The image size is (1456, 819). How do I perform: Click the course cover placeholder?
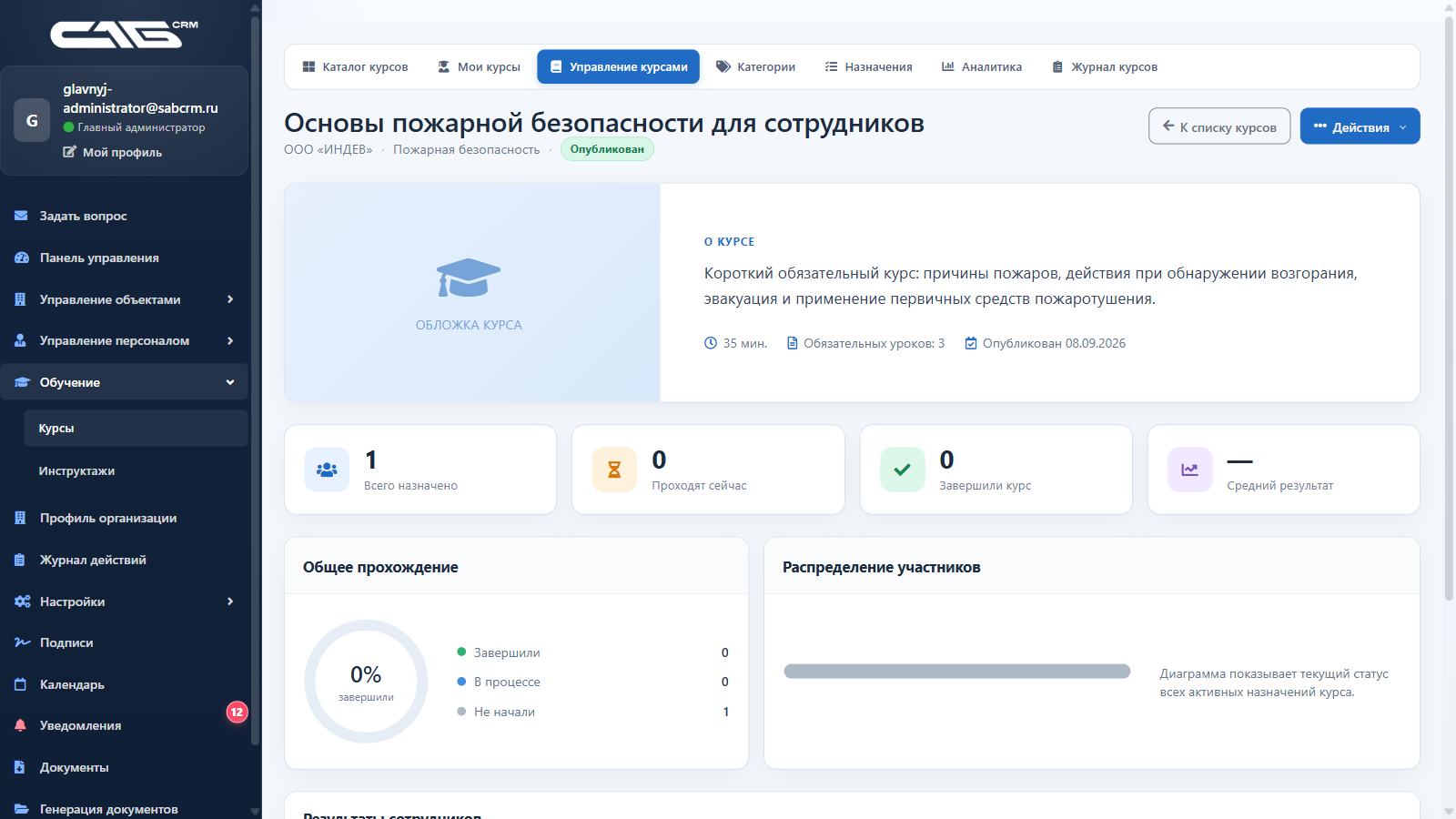(472, 293)
